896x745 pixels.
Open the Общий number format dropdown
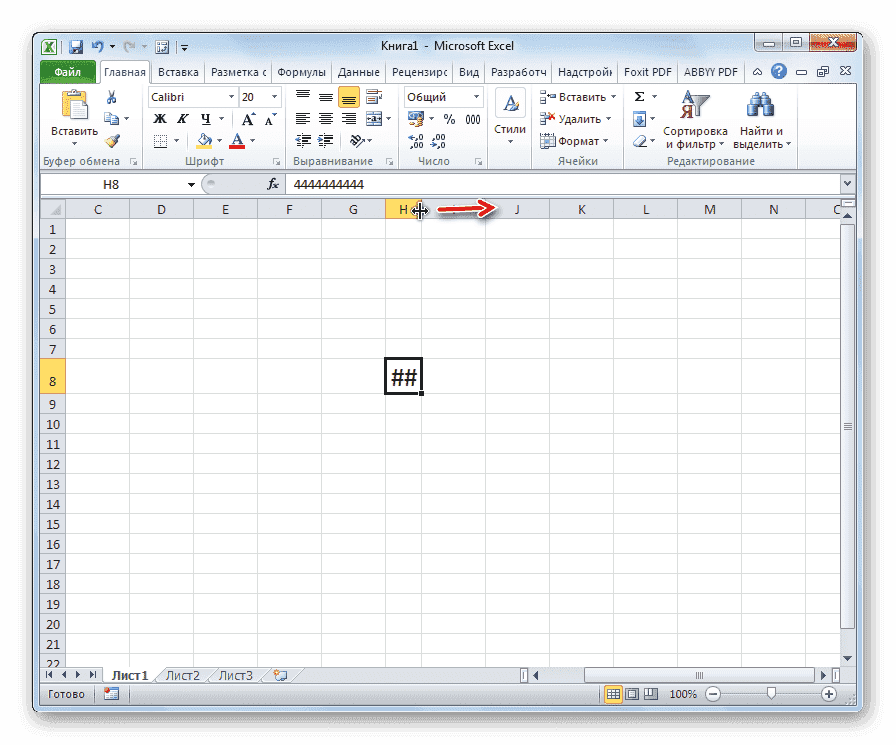[476, 97]
